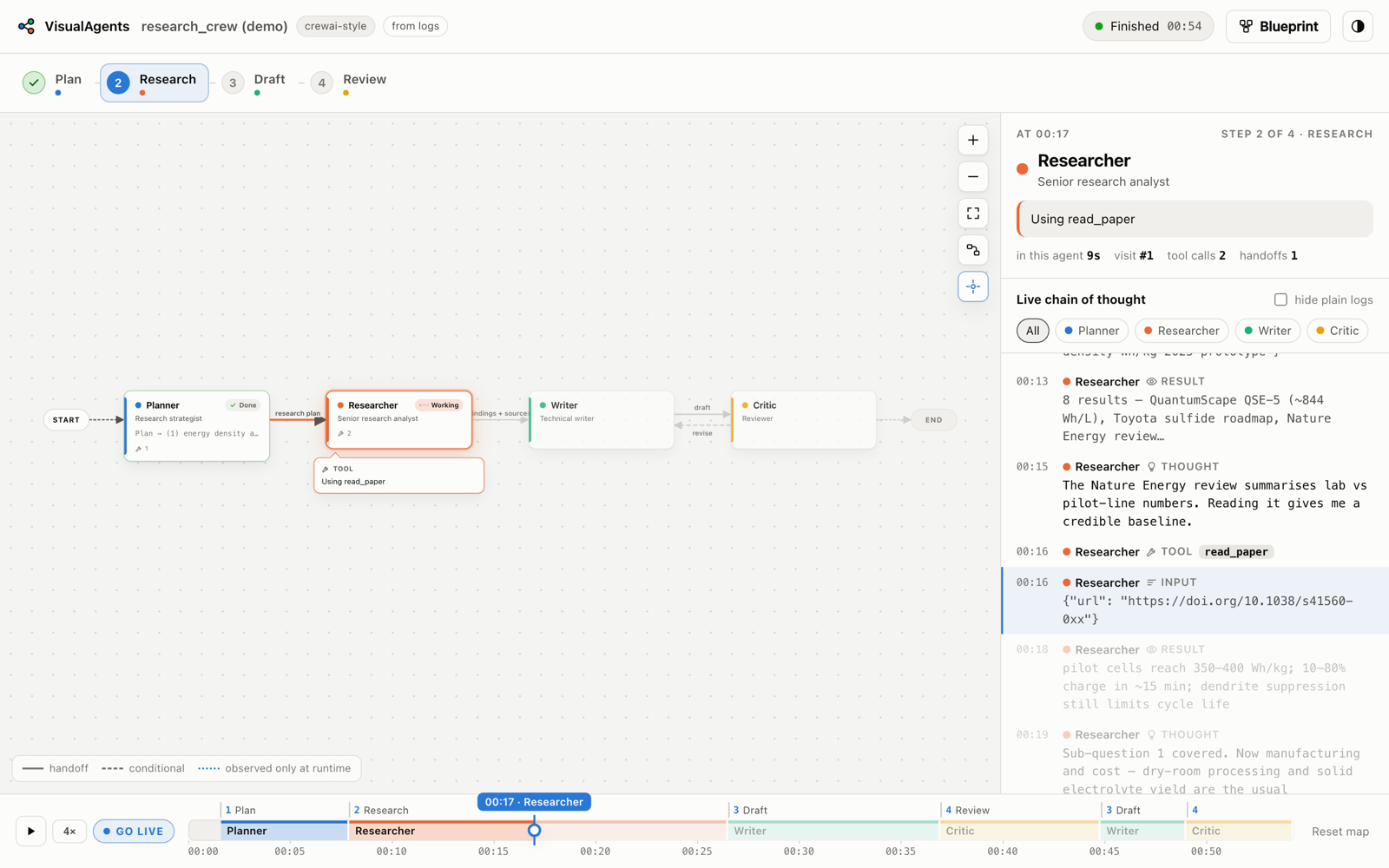Click the fit-to-screen icon on canvas
The height and width of the screenshot is (868, 1389).
(x=973, y=214)
